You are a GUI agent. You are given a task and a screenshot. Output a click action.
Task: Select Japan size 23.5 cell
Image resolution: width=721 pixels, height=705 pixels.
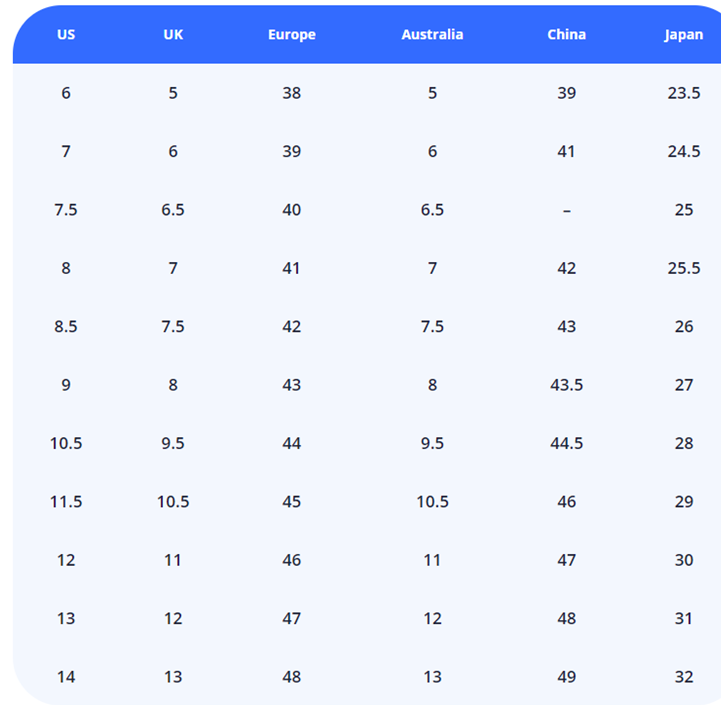click(683, 93)
